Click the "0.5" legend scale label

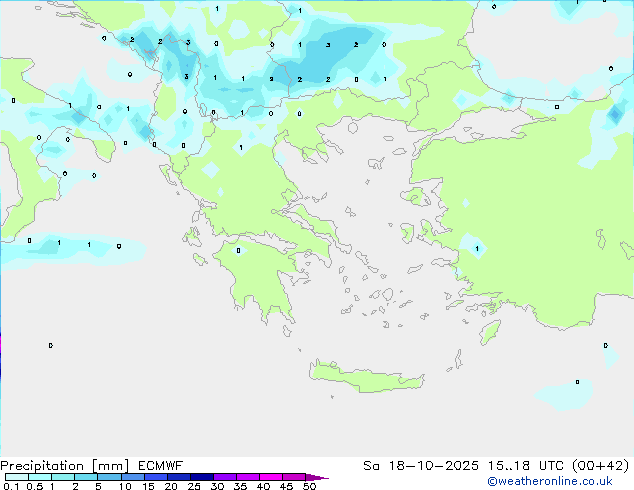35,486
